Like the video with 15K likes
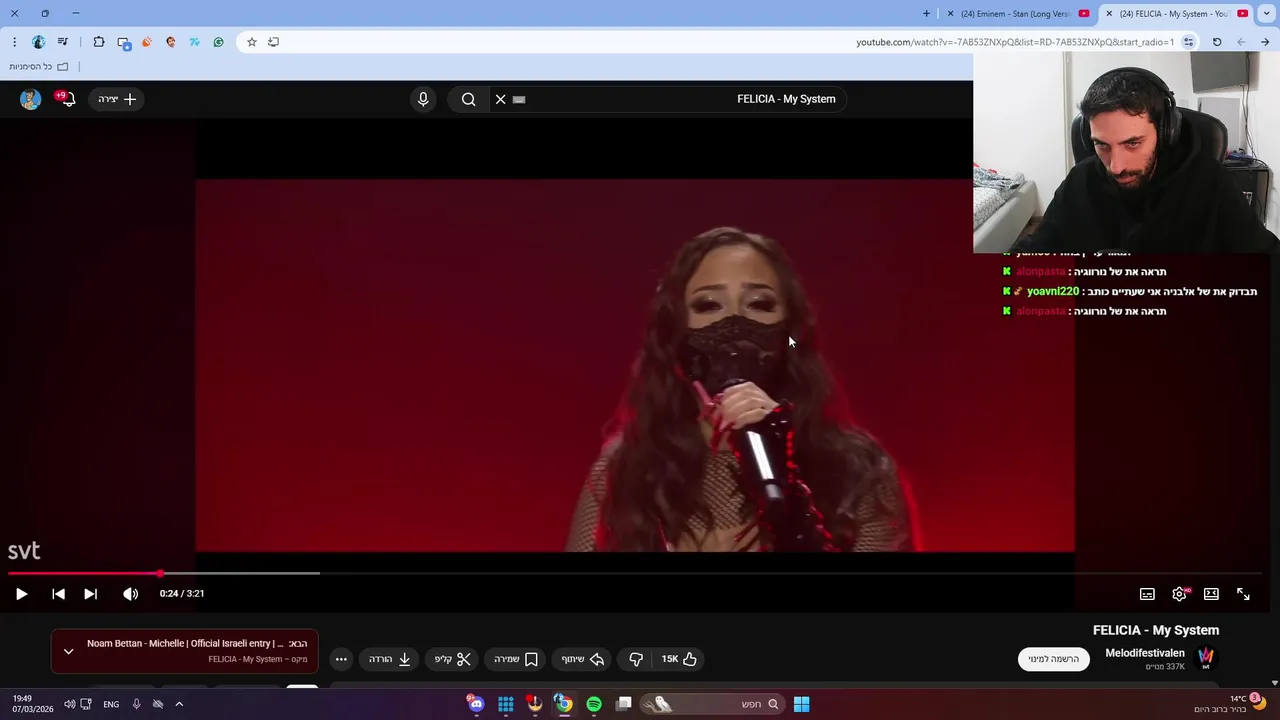 679,659
